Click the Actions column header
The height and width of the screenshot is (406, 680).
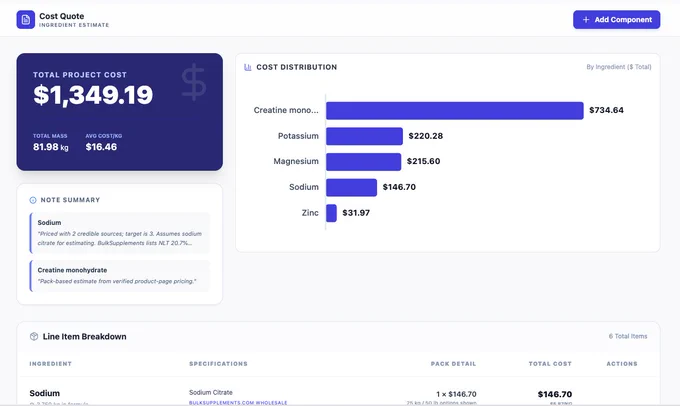click(x=622, y=364)
